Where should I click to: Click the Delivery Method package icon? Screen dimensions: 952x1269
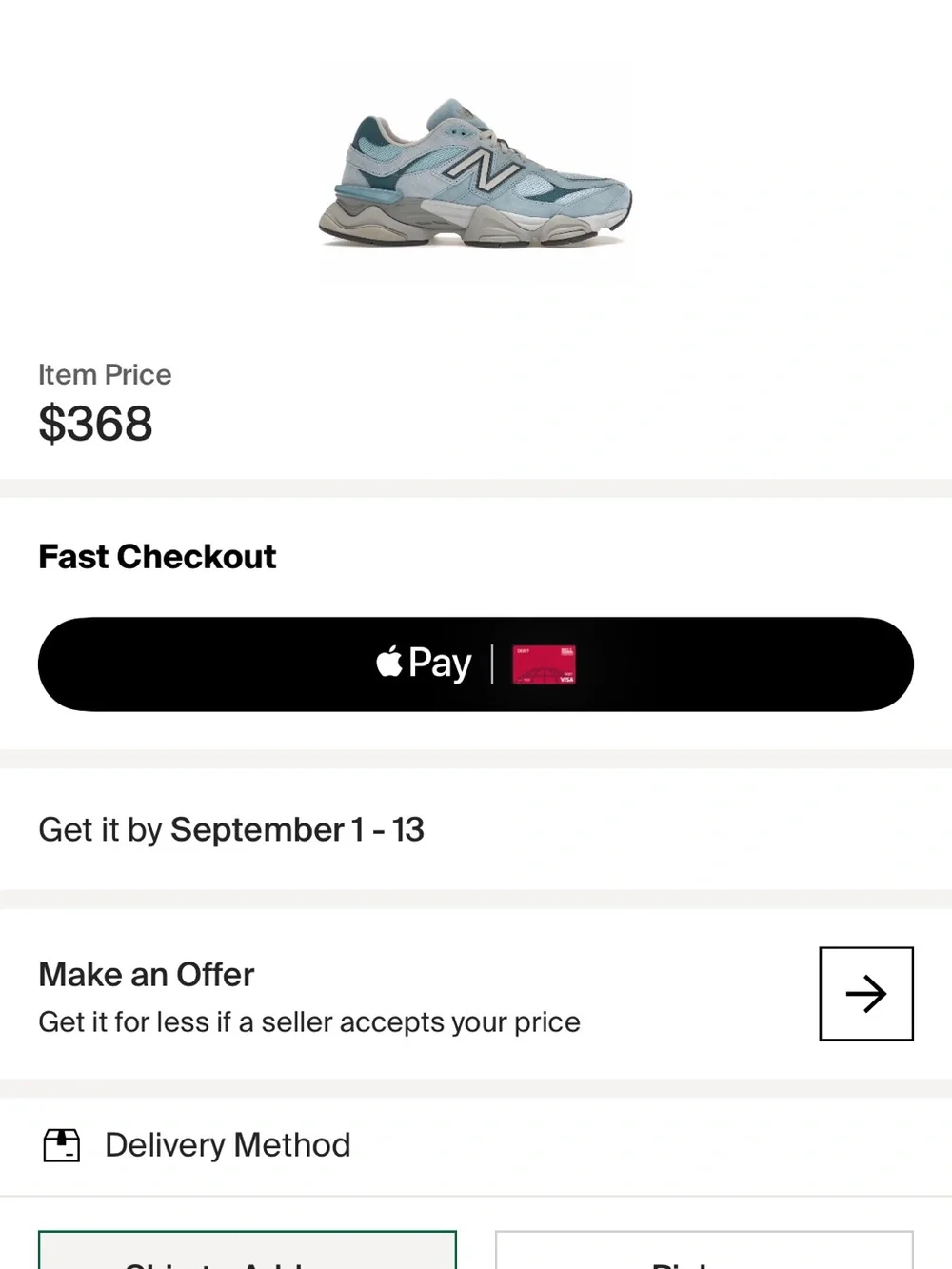tap(62, 1144)
